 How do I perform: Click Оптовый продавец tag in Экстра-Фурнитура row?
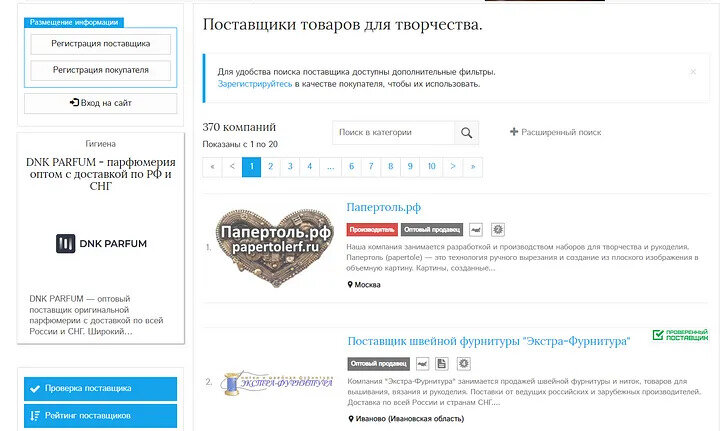point(378,364)
